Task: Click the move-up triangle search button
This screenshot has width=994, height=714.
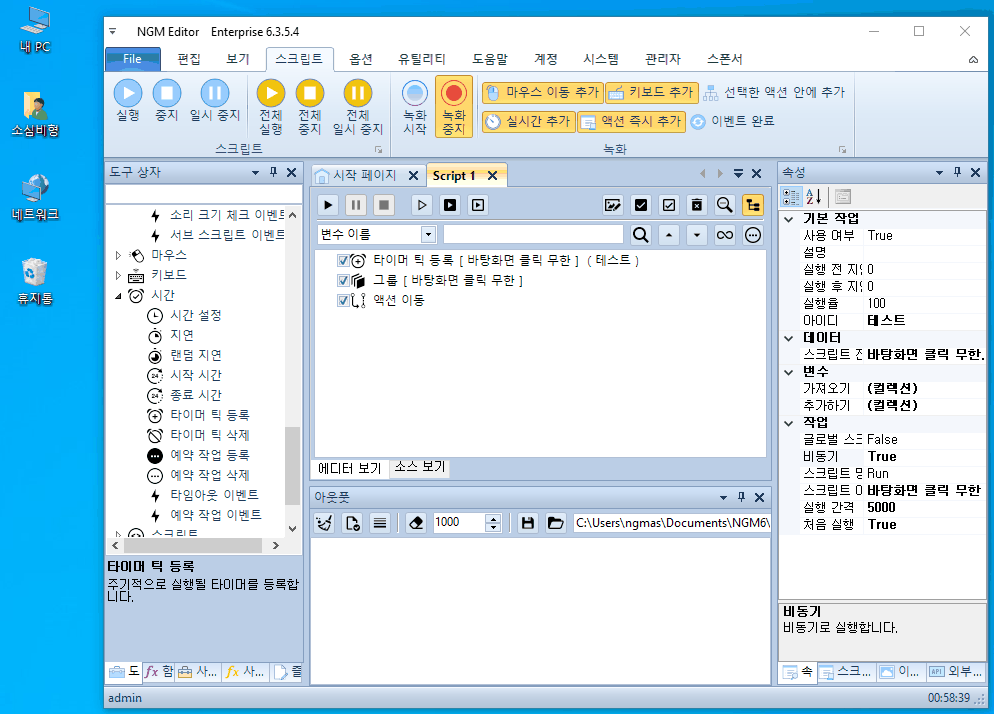Action: (669, 235)
